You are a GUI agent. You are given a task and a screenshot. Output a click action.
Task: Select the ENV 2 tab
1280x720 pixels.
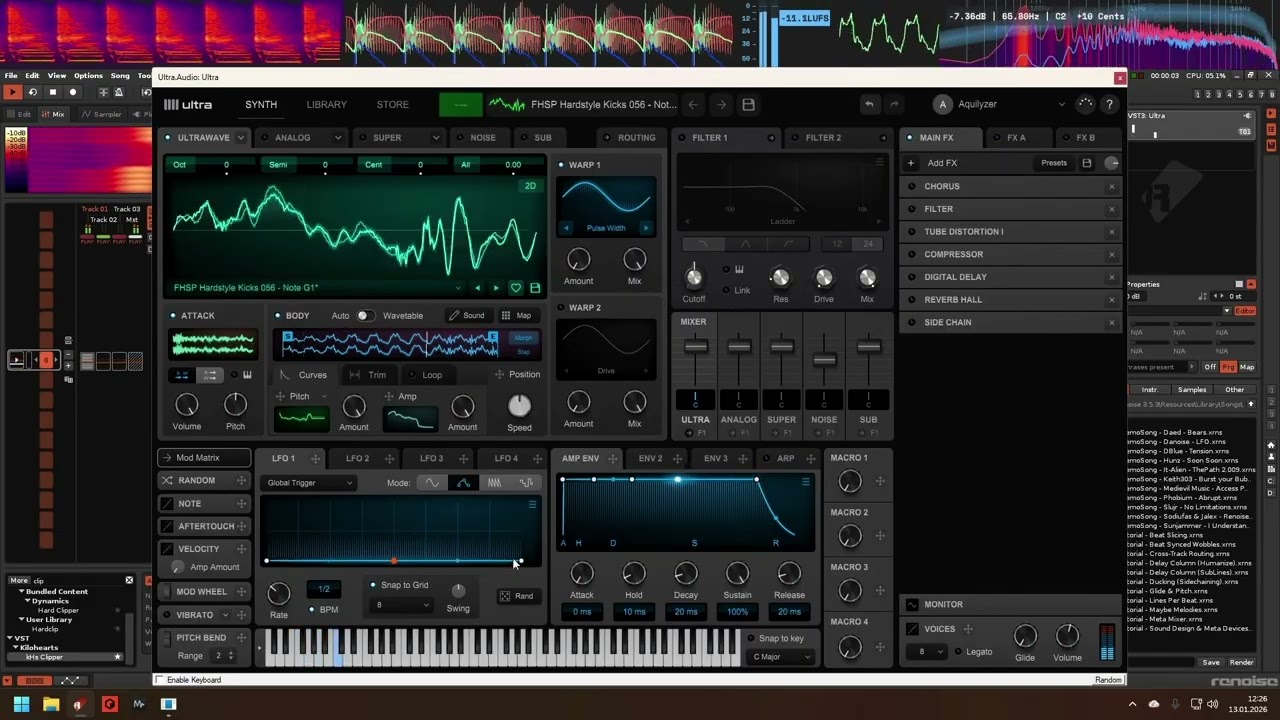tap(650, 459)
